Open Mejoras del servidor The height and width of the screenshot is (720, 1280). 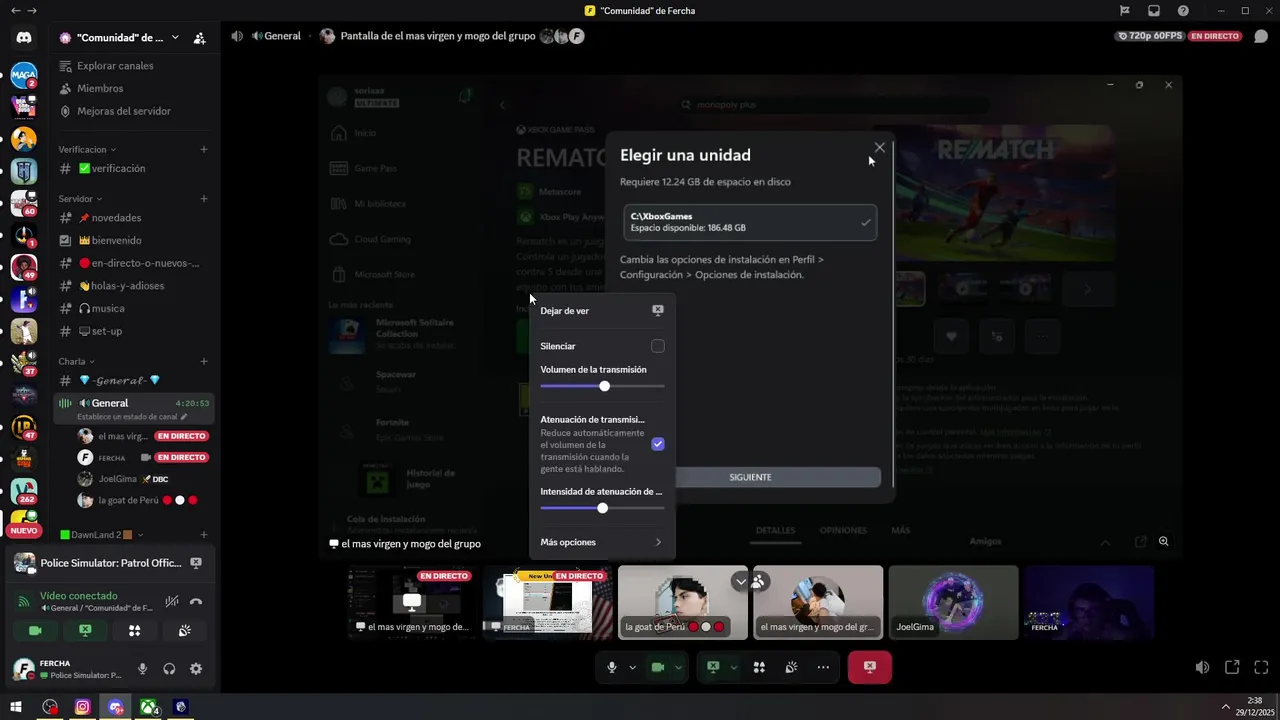(x=124, y=111)
